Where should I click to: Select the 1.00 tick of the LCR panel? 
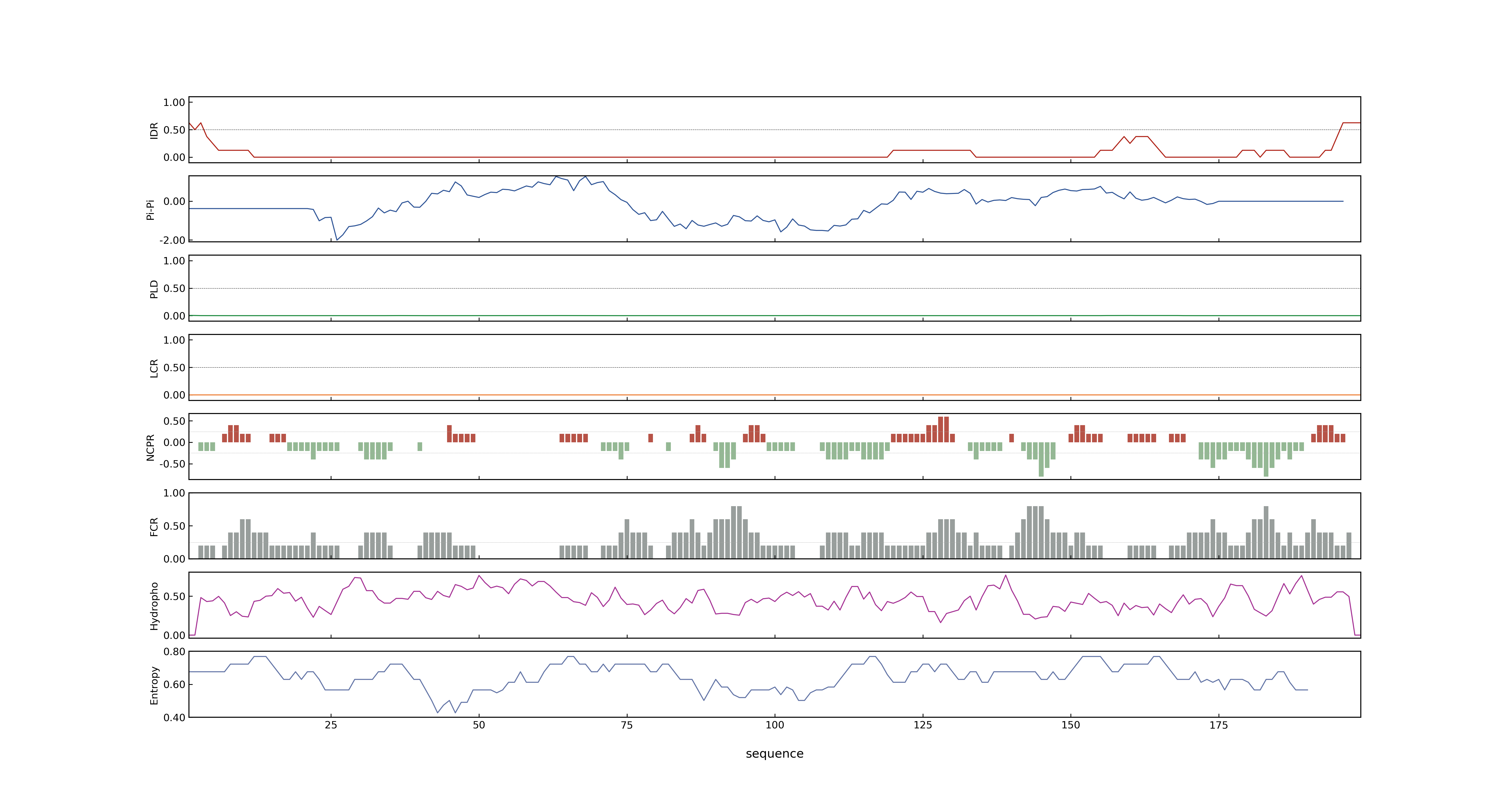click(174, 340)
